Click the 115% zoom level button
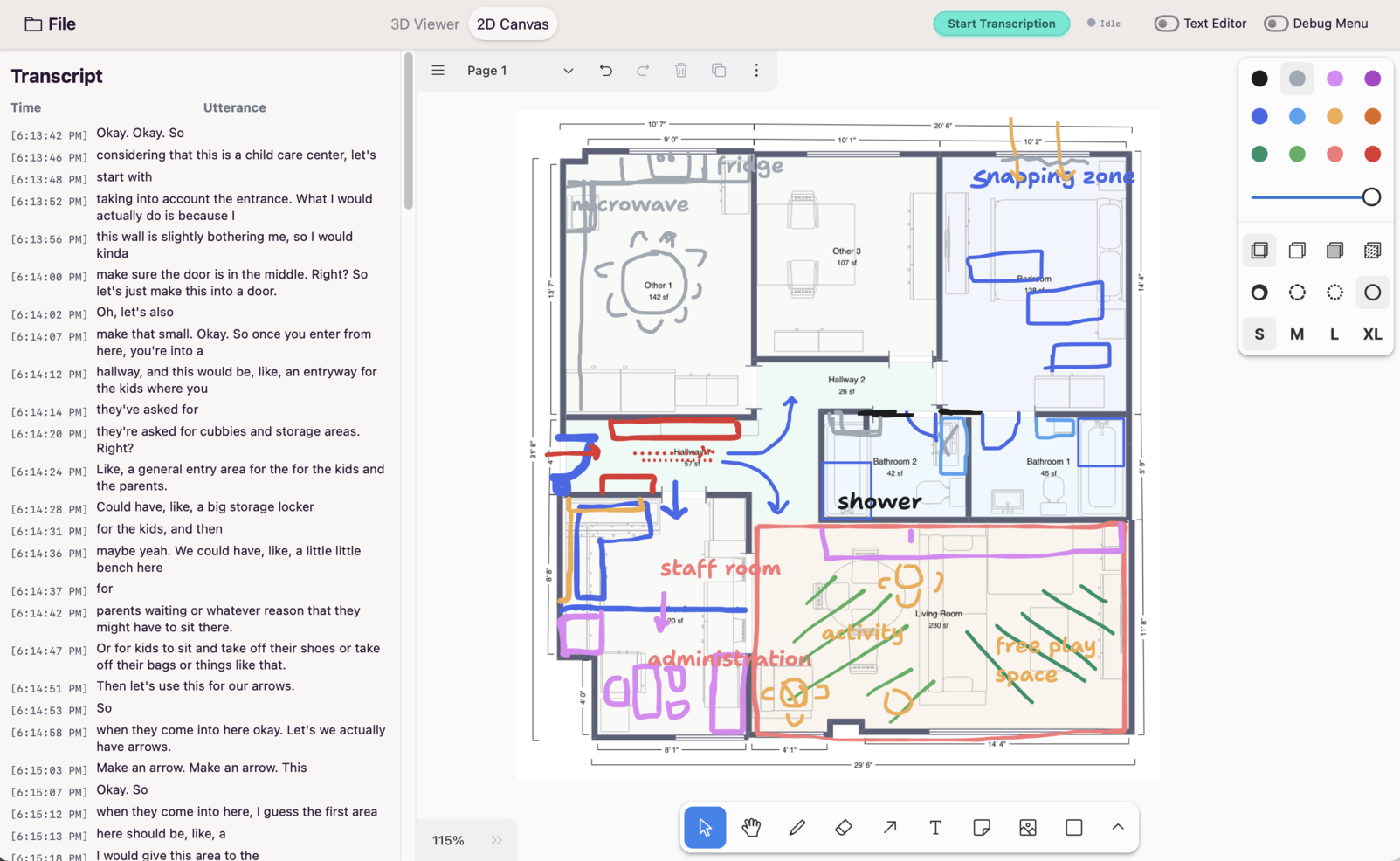 click(448, 840)
